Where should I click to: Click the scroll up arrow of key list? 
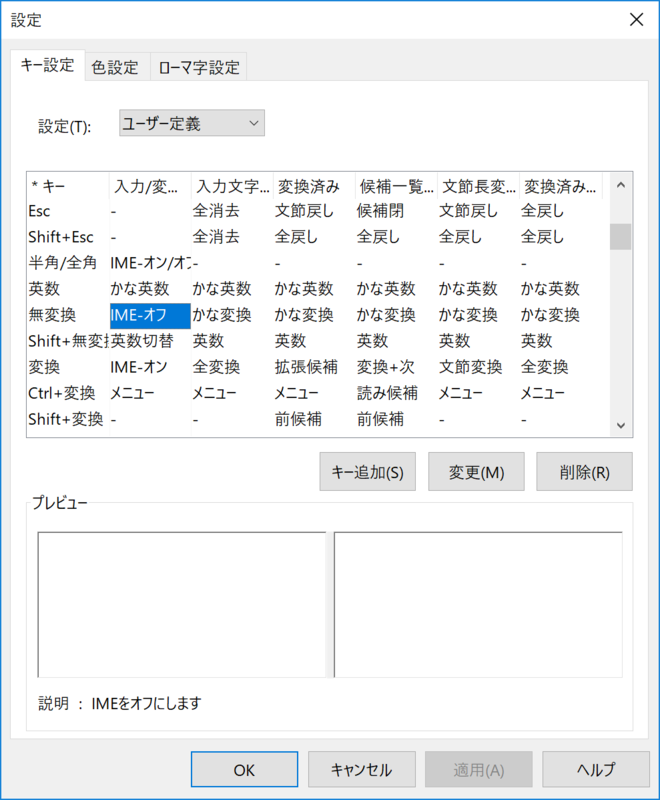[x=621, y=185]
